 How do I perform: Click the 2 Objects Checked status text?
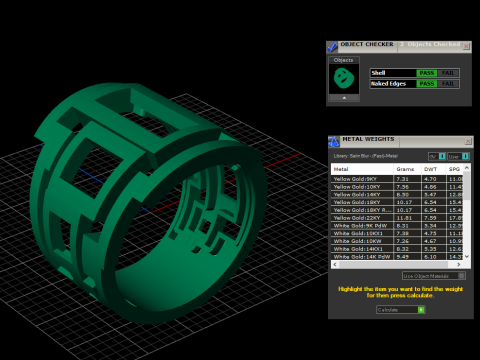tap(430, 44)
